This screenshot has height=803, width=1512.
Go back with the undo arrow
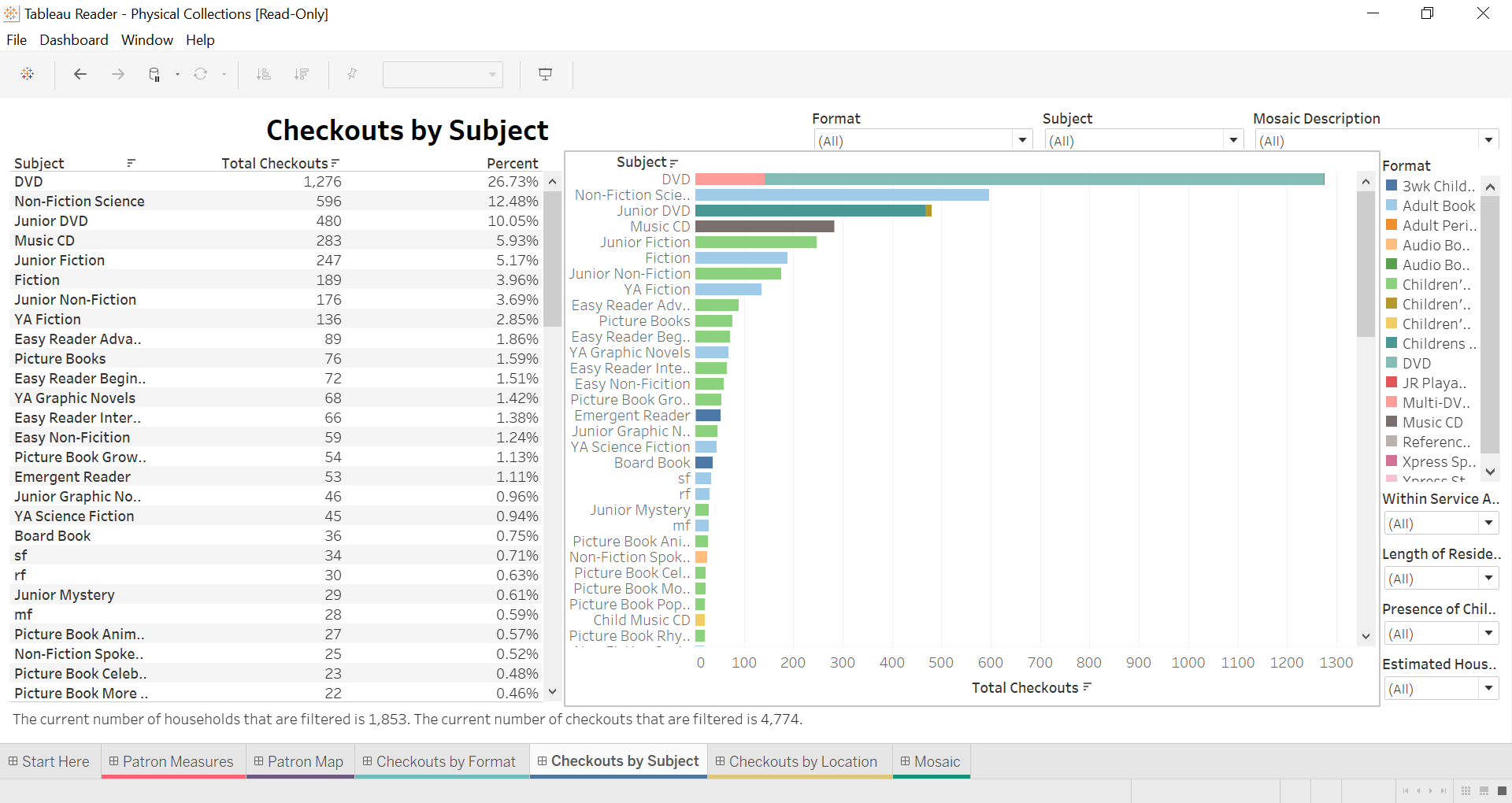click(x=80, y=74)
